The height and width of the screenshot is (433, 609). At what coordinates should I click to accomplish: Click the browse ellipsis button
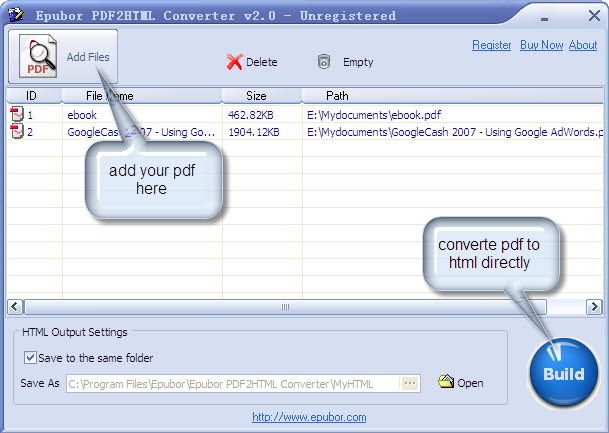[x=410, y=384]
